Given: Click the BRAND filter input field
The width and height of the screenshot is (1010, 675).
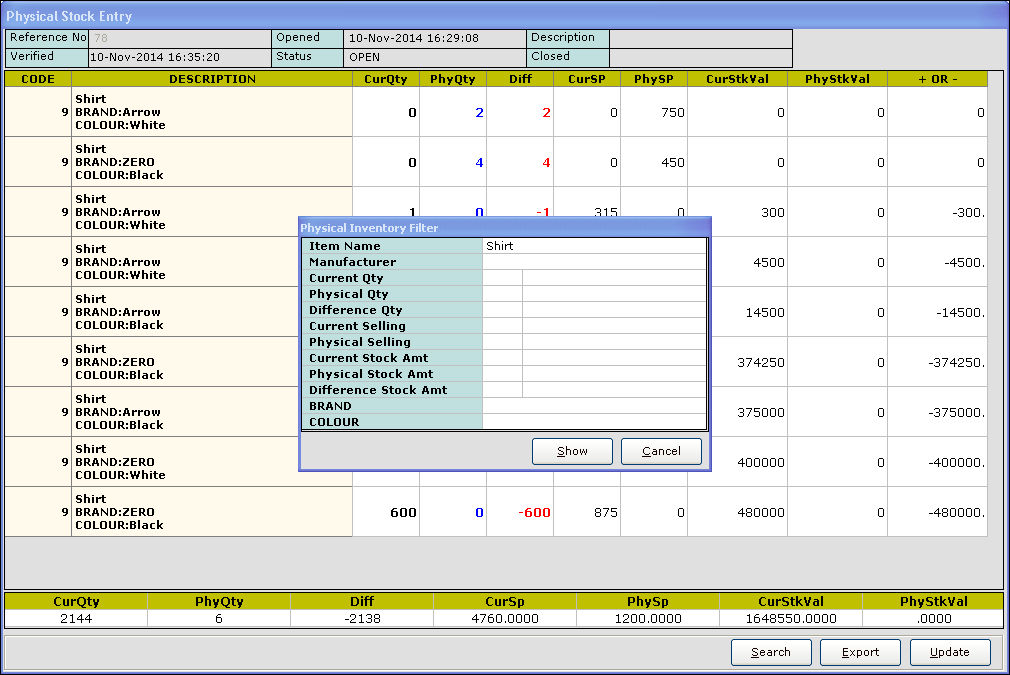Looking at the screenshot, I should (x=594, y=406).
